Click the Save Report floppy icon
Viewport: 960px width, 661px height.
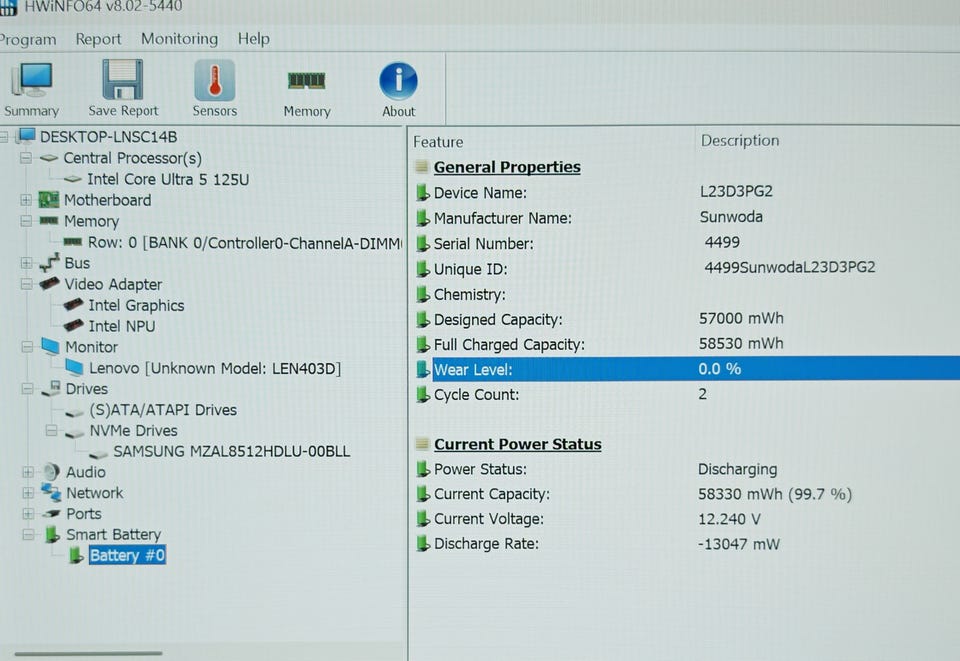coord(122,80)
